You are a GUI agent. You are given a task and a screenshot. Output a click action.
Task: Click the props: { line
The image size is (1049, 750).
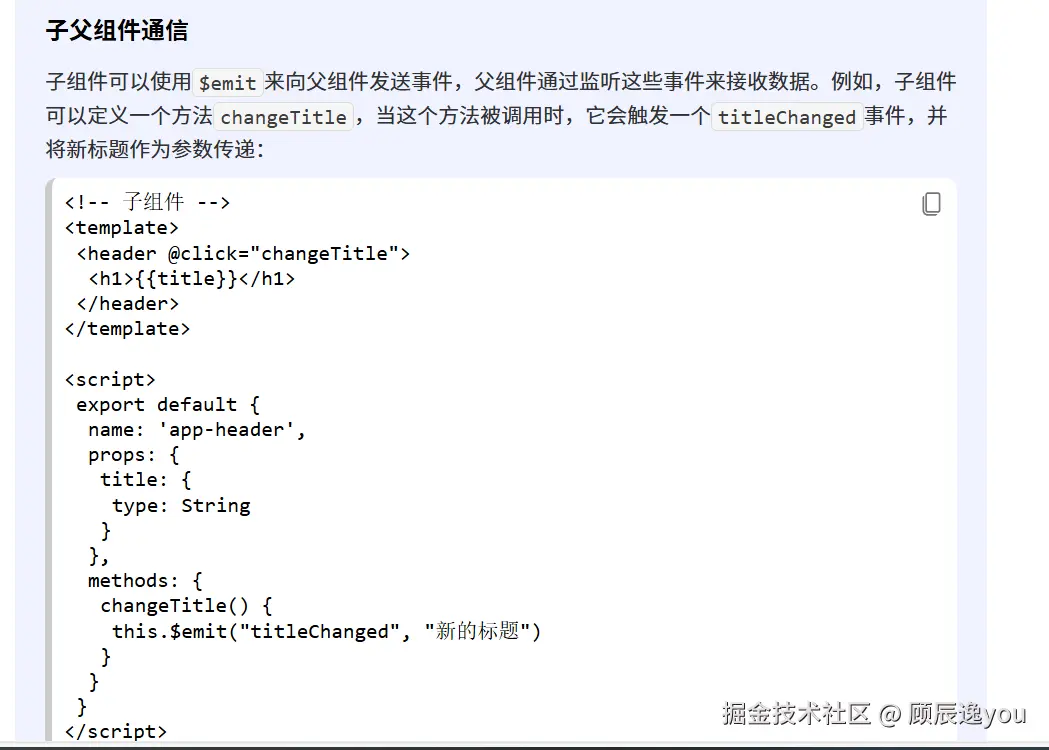coord(134,455)
